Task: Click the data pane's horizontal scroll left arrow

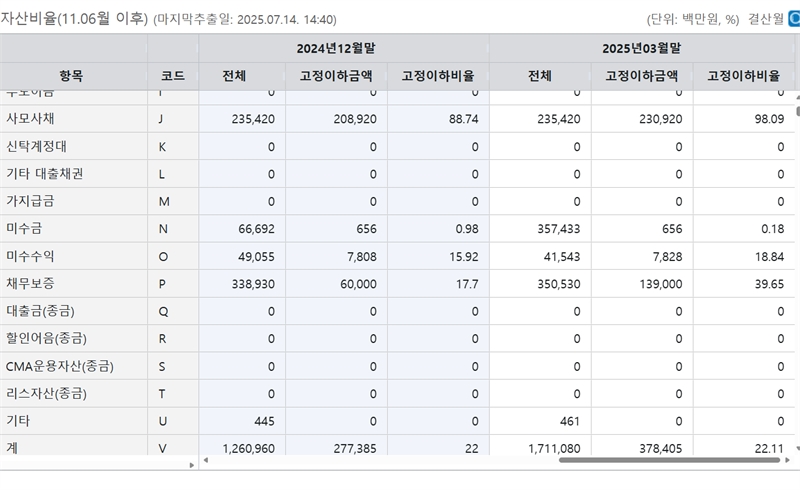Action: click(206, 461)
